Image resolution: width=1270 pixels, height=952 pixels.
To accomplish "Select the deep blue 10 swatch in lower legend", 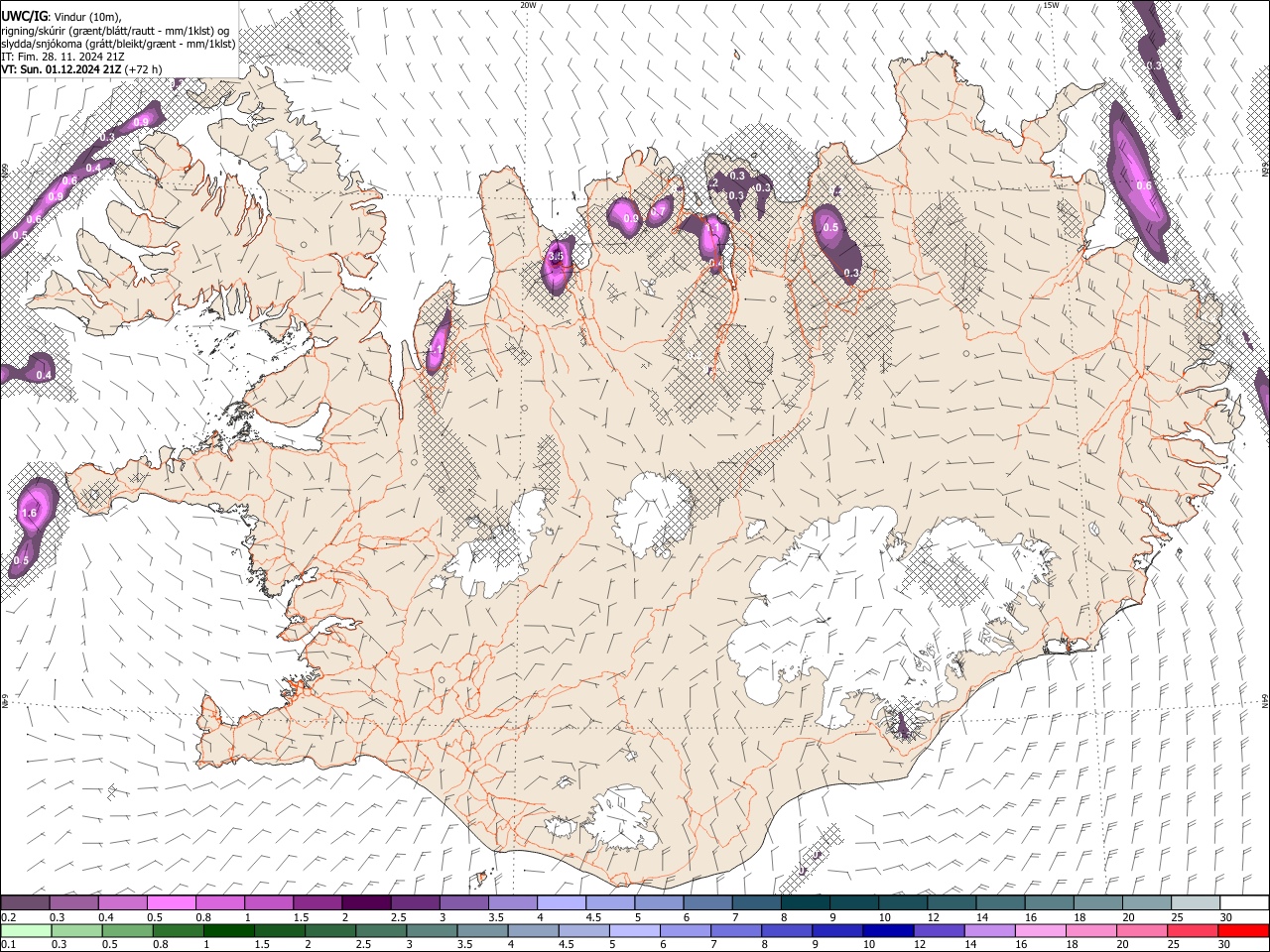I will click(x=887, y=930).
